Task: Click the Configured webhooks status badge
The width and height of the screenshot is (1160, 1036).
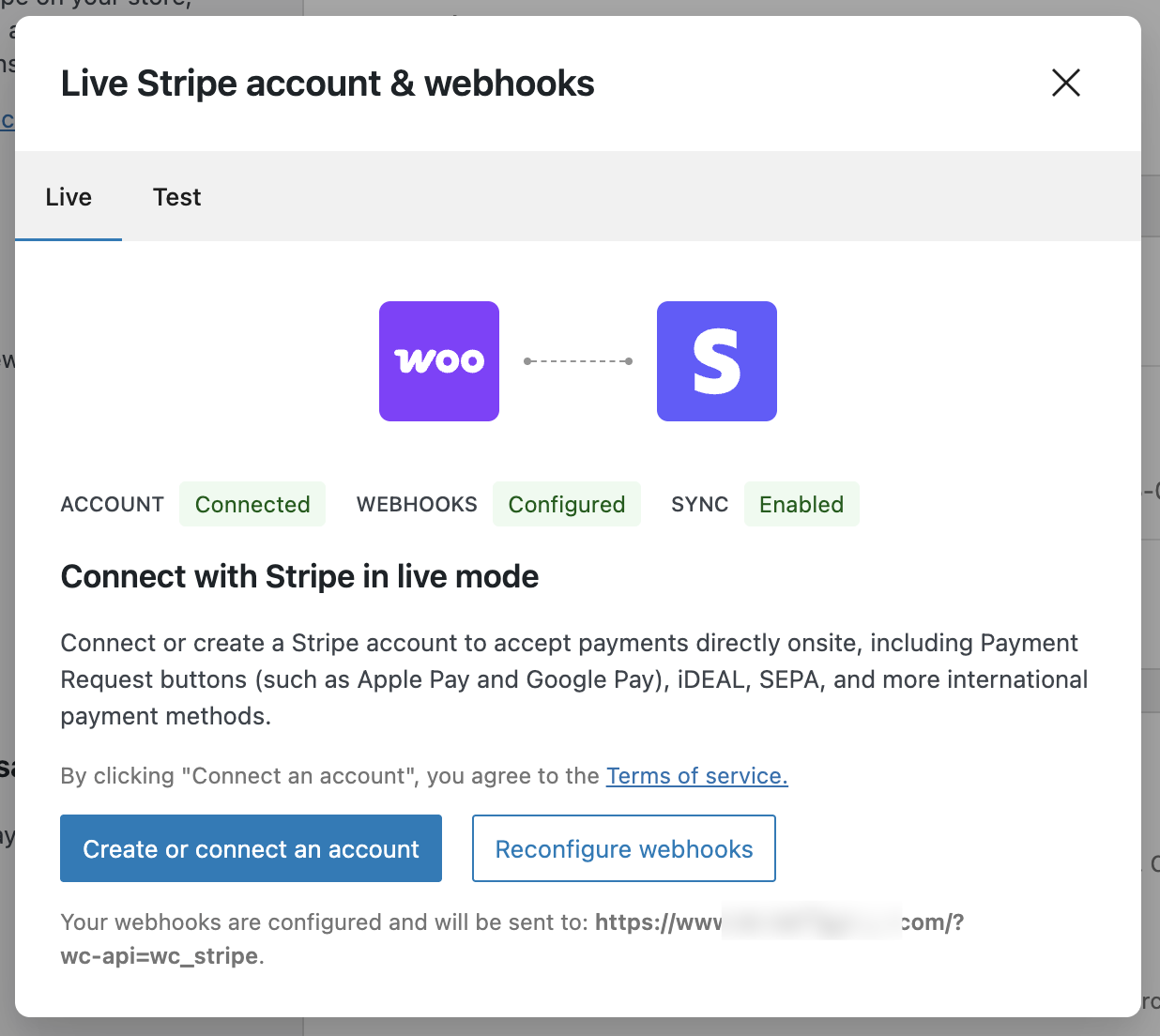Action: 567,504
